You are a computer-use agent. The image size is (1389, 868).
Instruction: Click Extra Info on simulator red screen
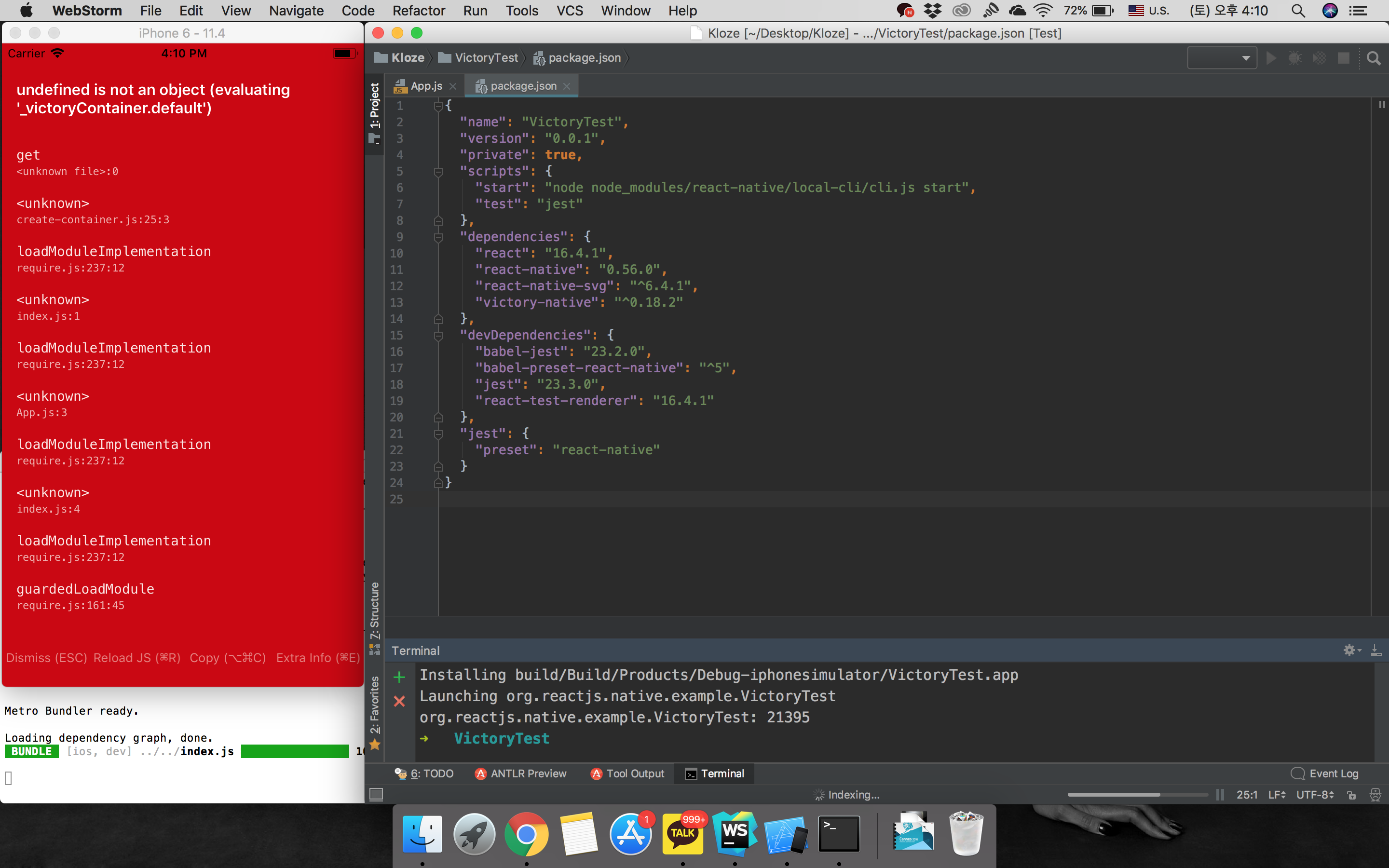point(318,657)
